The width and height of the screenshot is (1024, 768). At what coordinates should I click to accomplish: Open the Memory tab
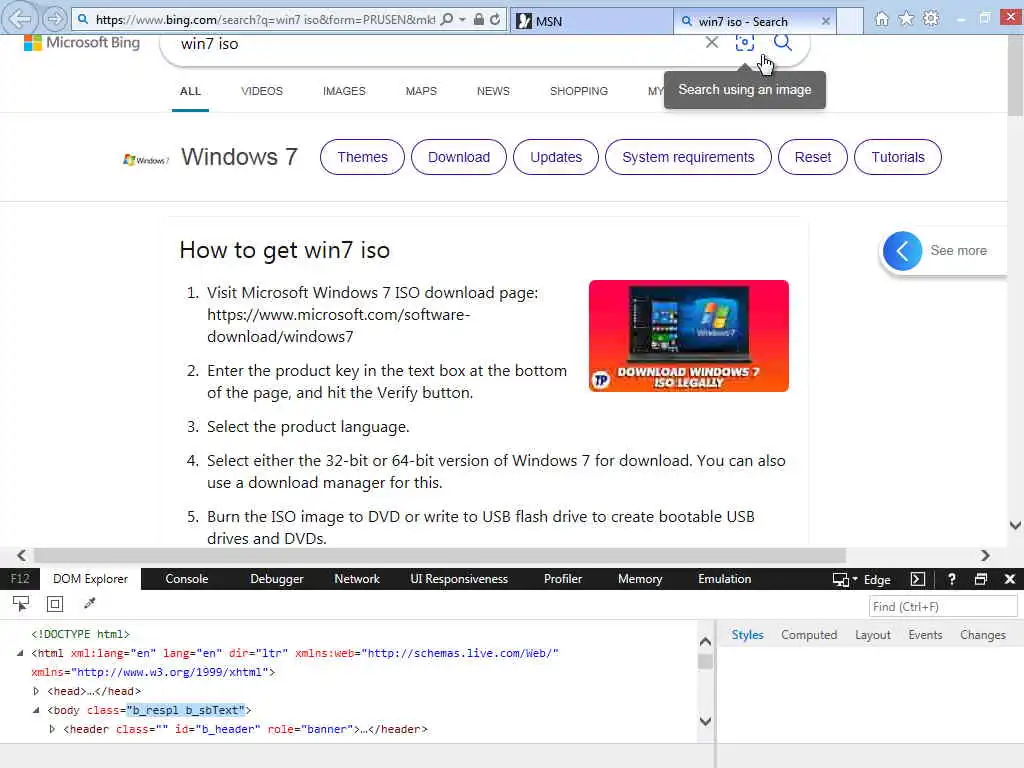(640, 579)
